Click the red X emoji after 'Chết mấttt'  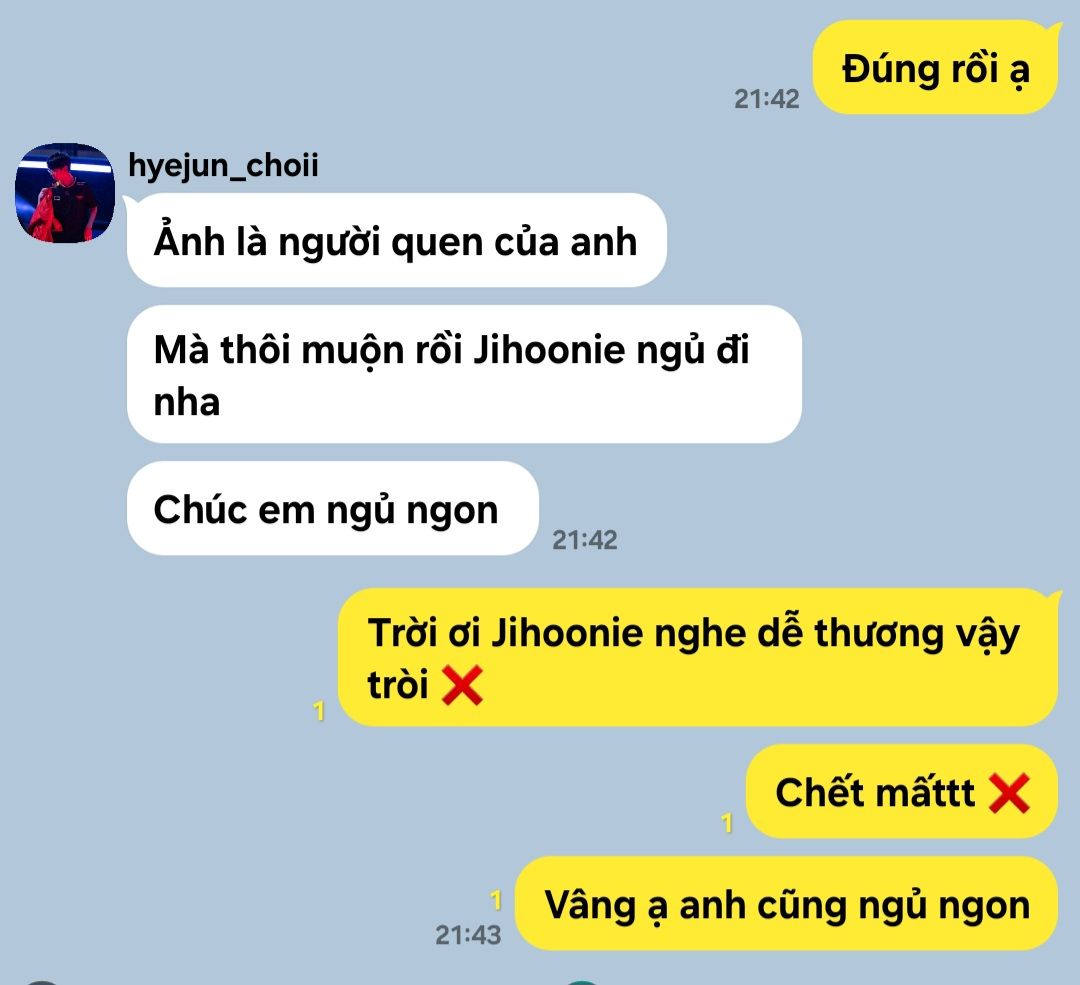coord(1009,793)
